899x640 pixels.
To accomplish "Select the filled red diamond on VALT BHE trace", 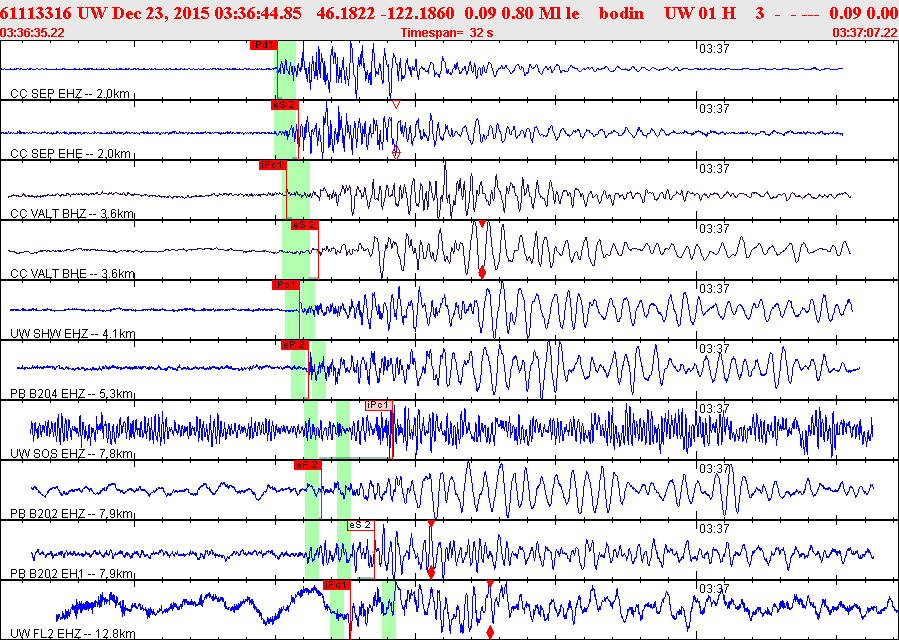I will click(482, 272).
